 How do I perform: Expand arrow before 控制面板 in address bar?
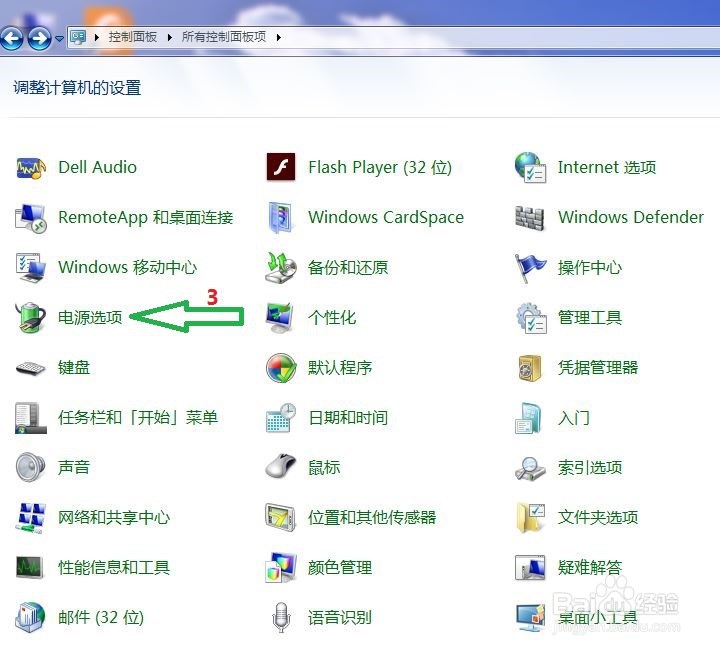96,38
